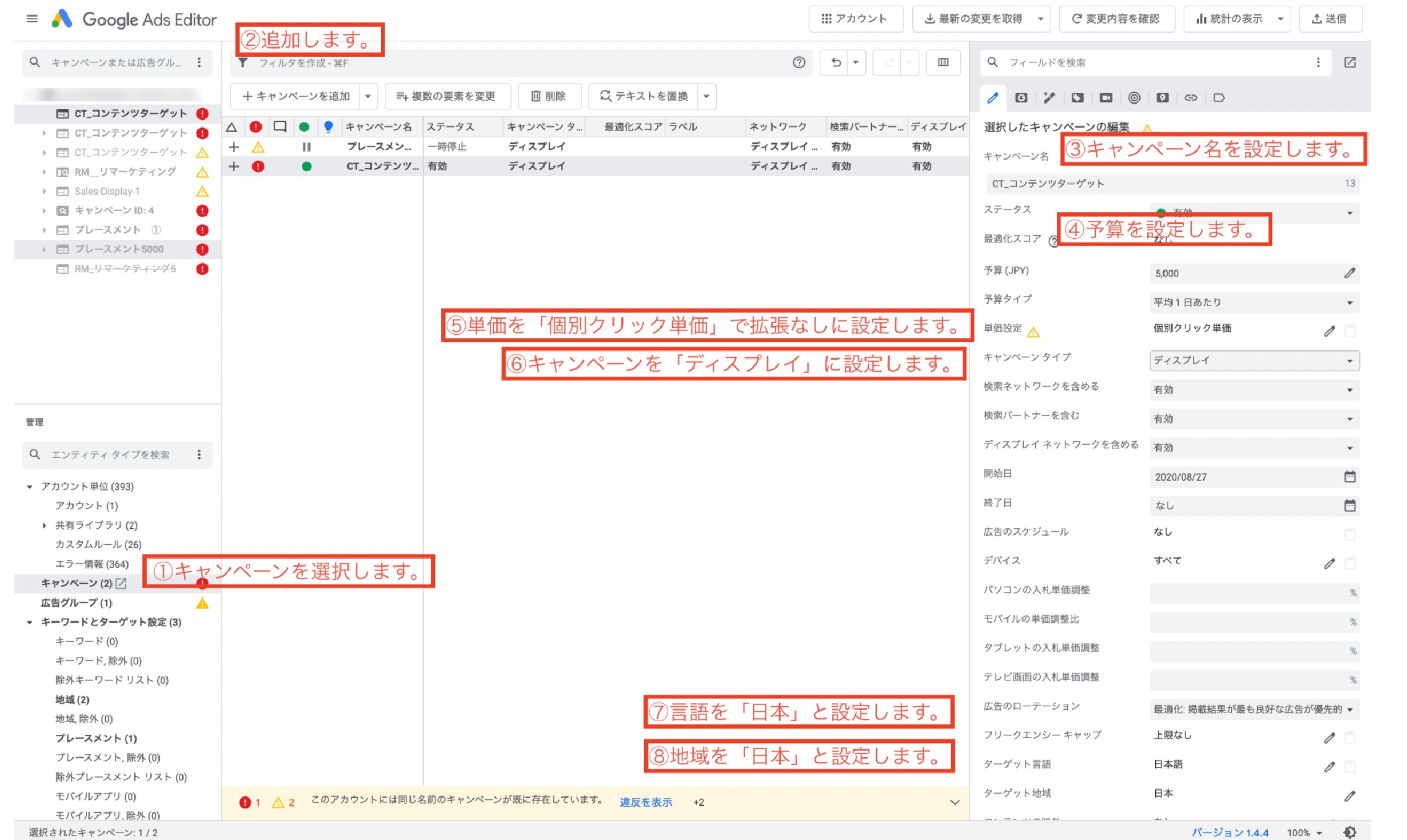1407x840 pixels.
Task: Click the column chooser icon right of the undo controls
Action: 942,62
